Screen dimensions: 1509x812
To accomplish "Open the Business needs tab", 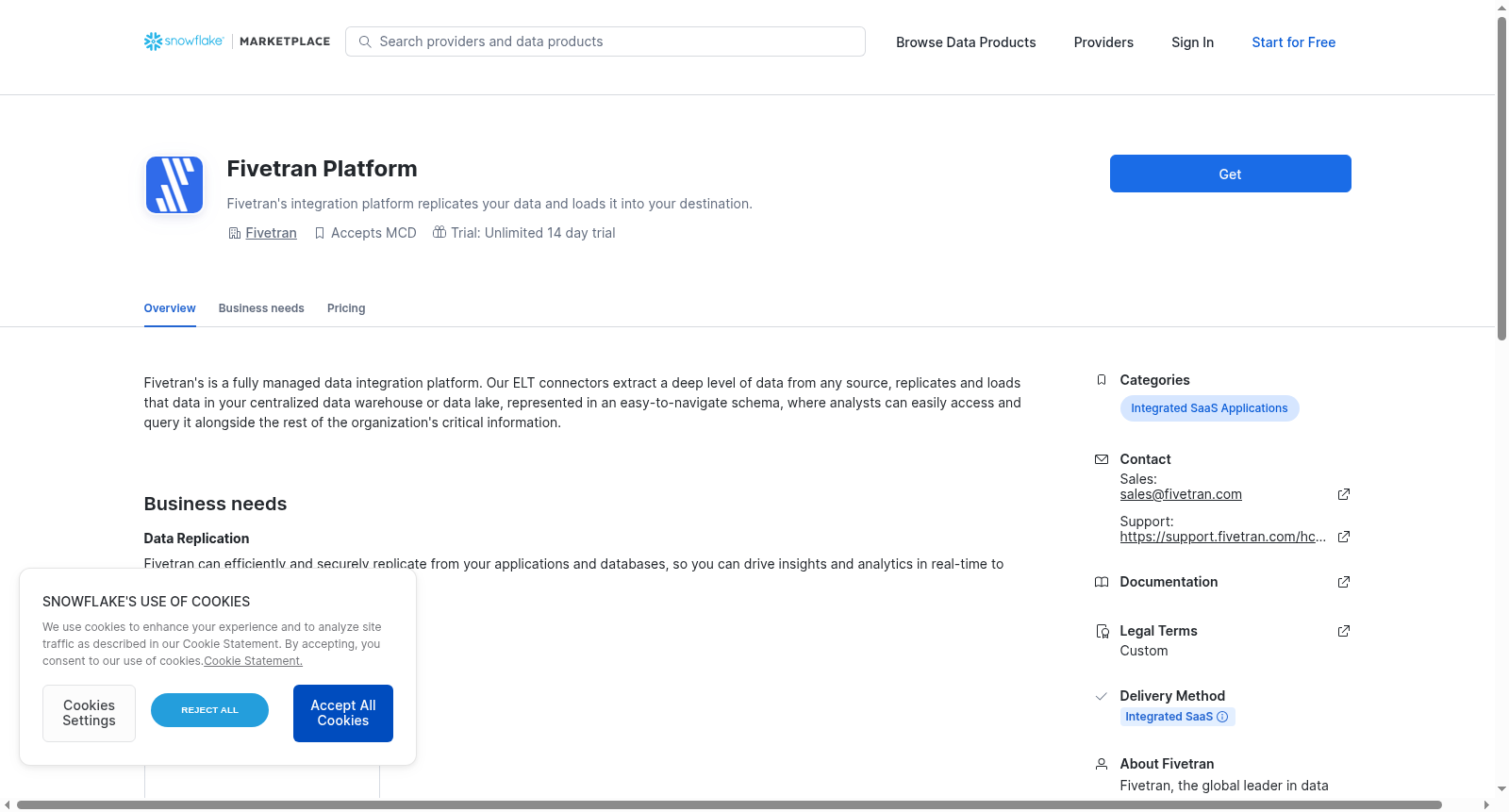I will 261,308.
